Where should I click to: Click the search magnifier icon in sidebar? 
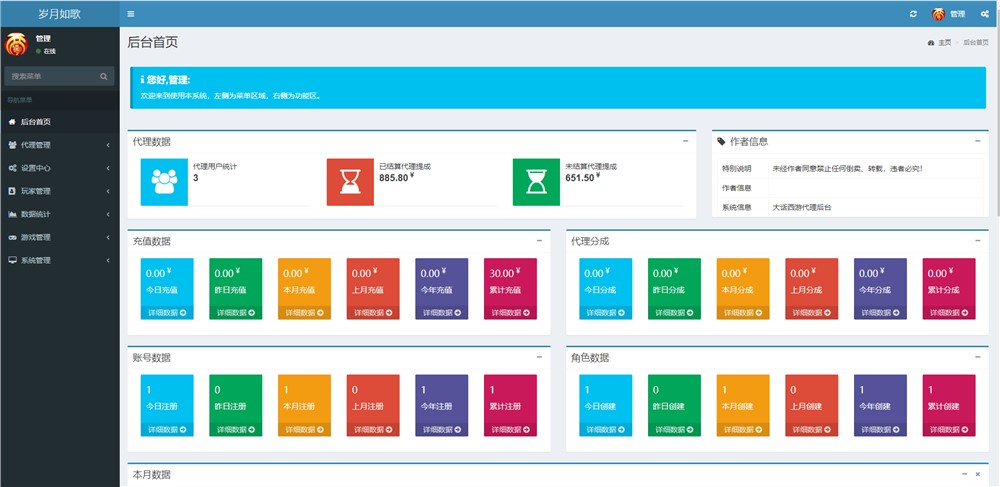(x=104, y=76)
